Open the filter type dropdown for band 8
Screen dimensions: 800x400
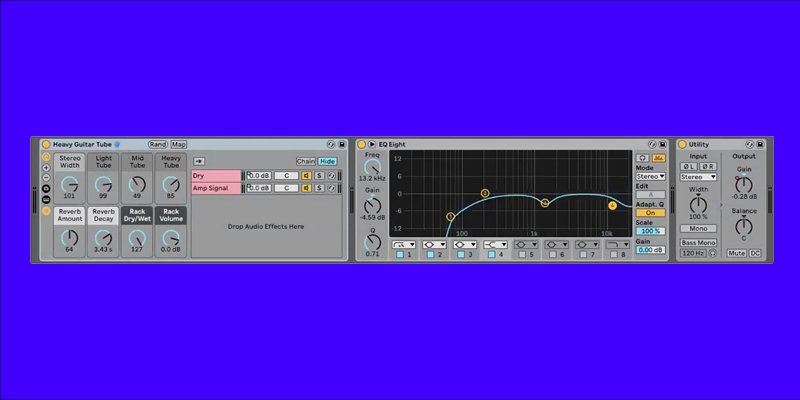click(618, 245)
